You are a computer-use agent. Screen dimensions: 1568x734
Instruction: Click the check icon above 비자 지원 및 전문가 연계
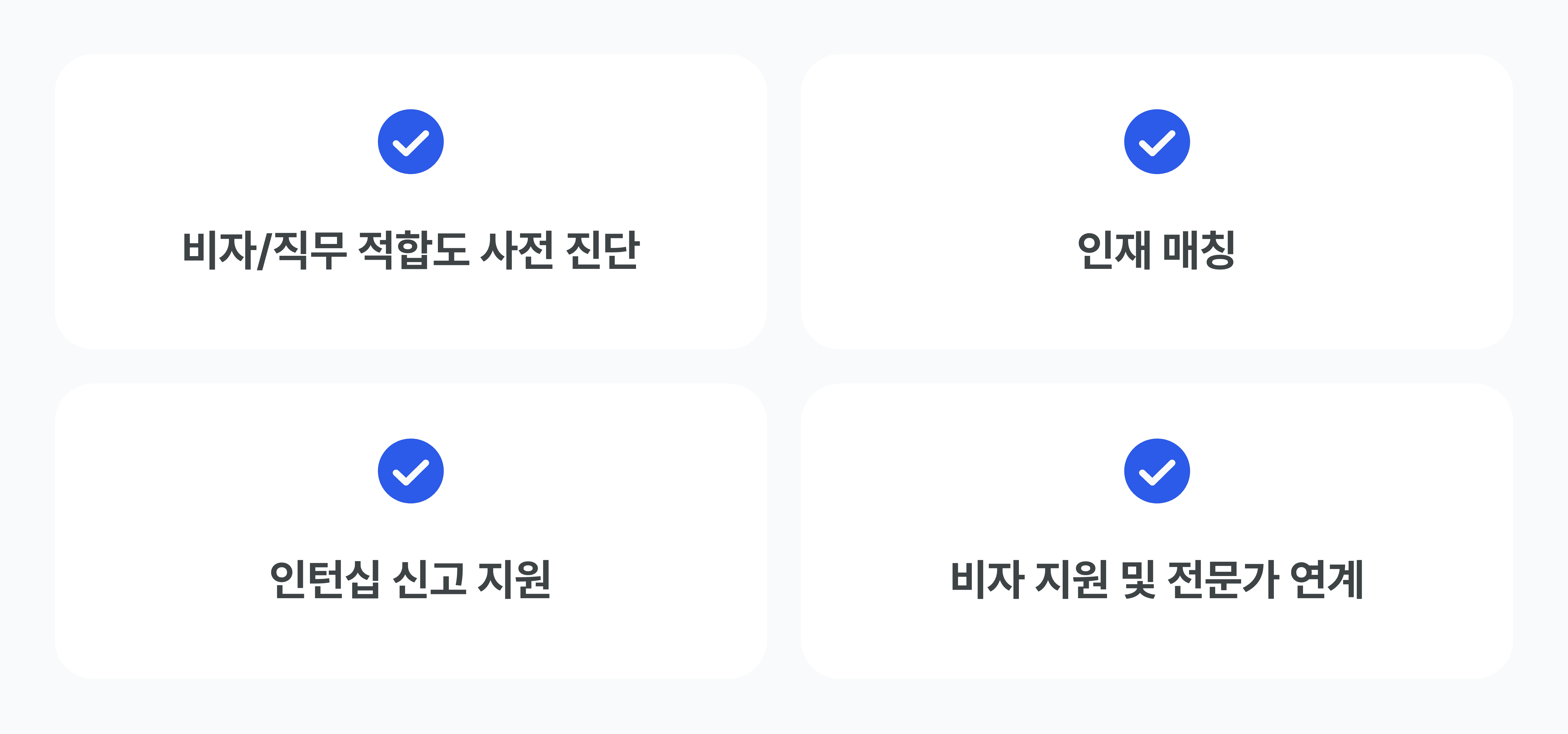(x=1157, y=471)
